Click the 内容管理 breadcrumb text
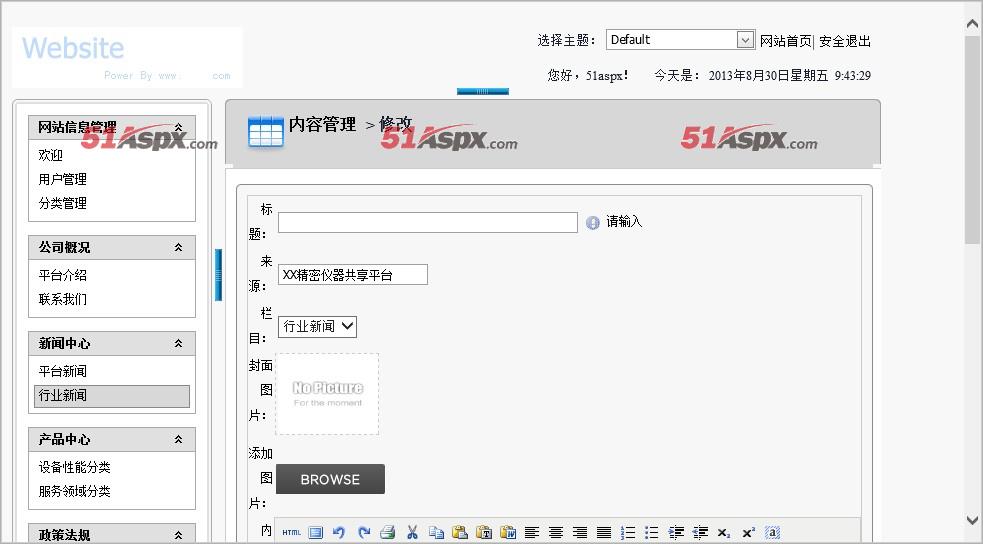The width and height of the screenshot is (983, 544). point(322,124)
